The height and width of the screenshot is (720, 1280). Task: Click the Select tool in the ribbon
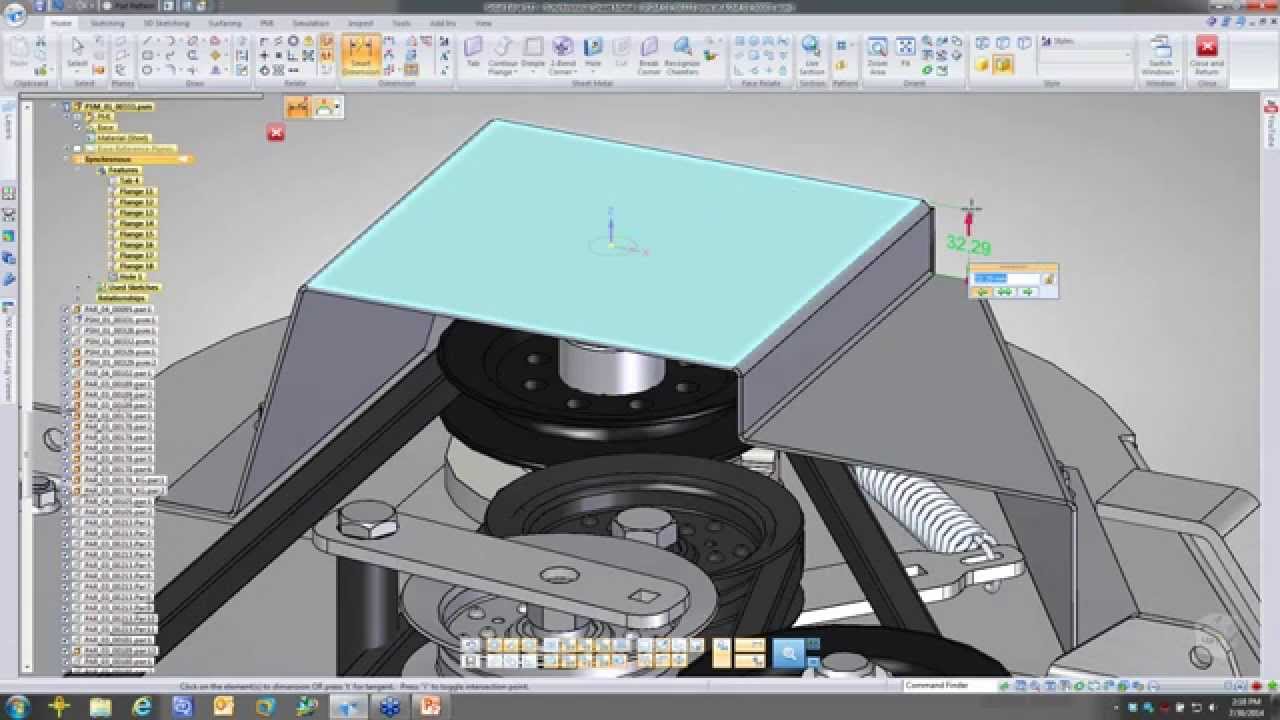click(x=77, y=53)
